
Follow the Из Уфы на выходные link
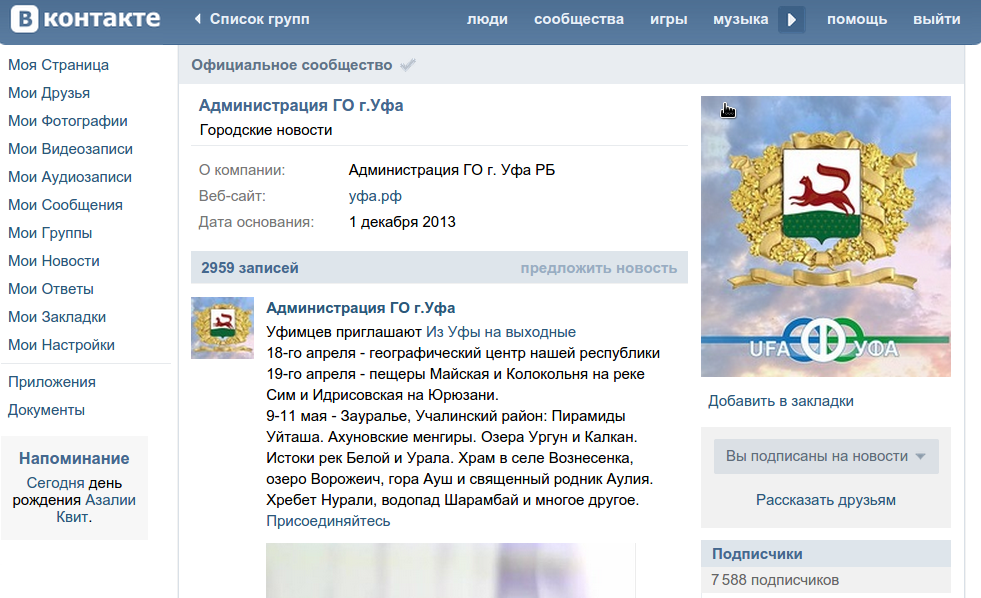click(501, 332)
